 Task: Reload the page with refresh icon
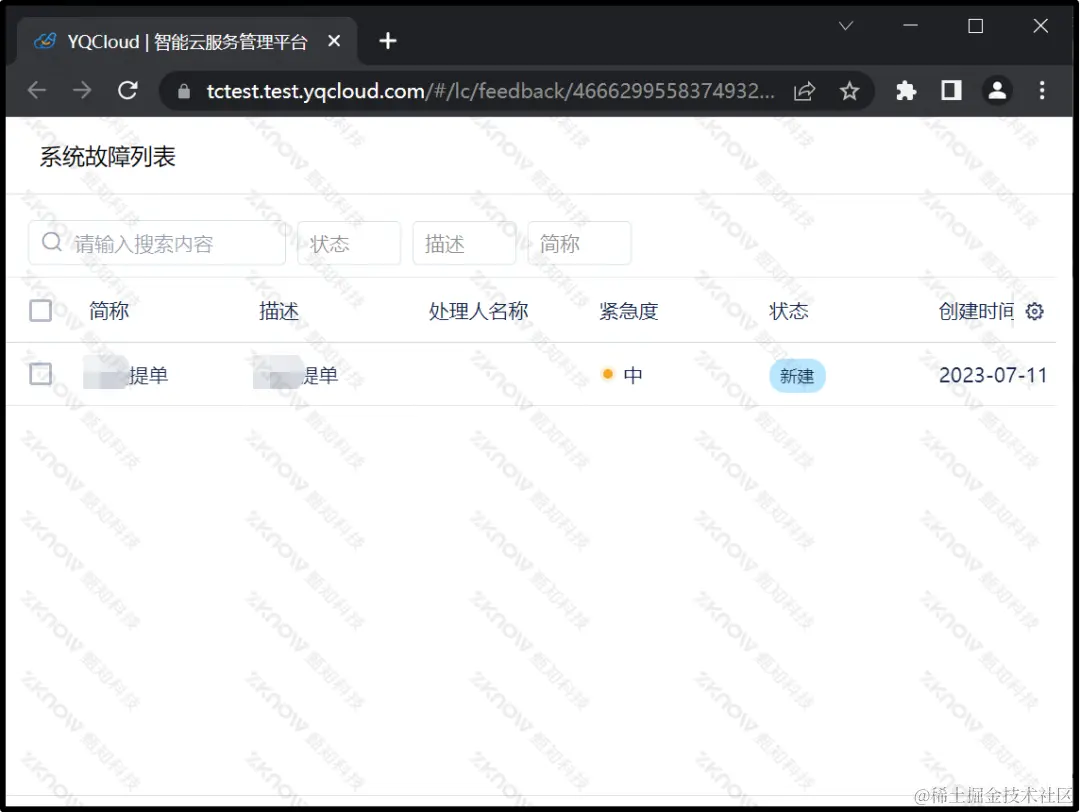(x=128, y=90)
